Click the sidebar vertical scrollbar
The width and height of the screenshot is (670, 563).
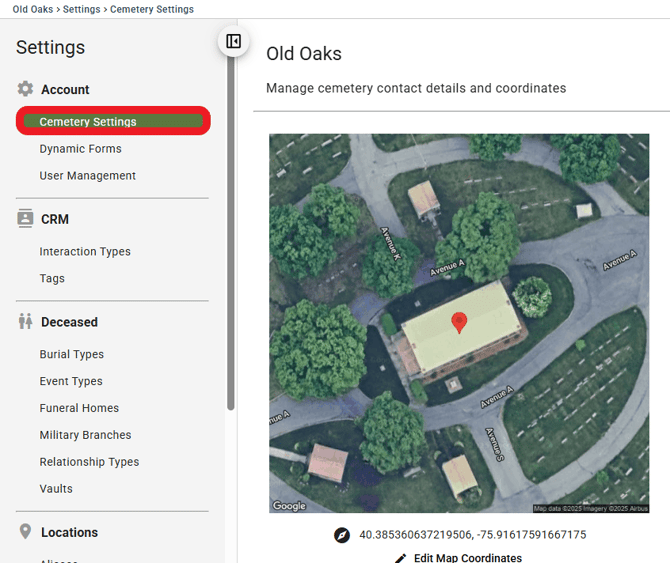tap(231, 231)
